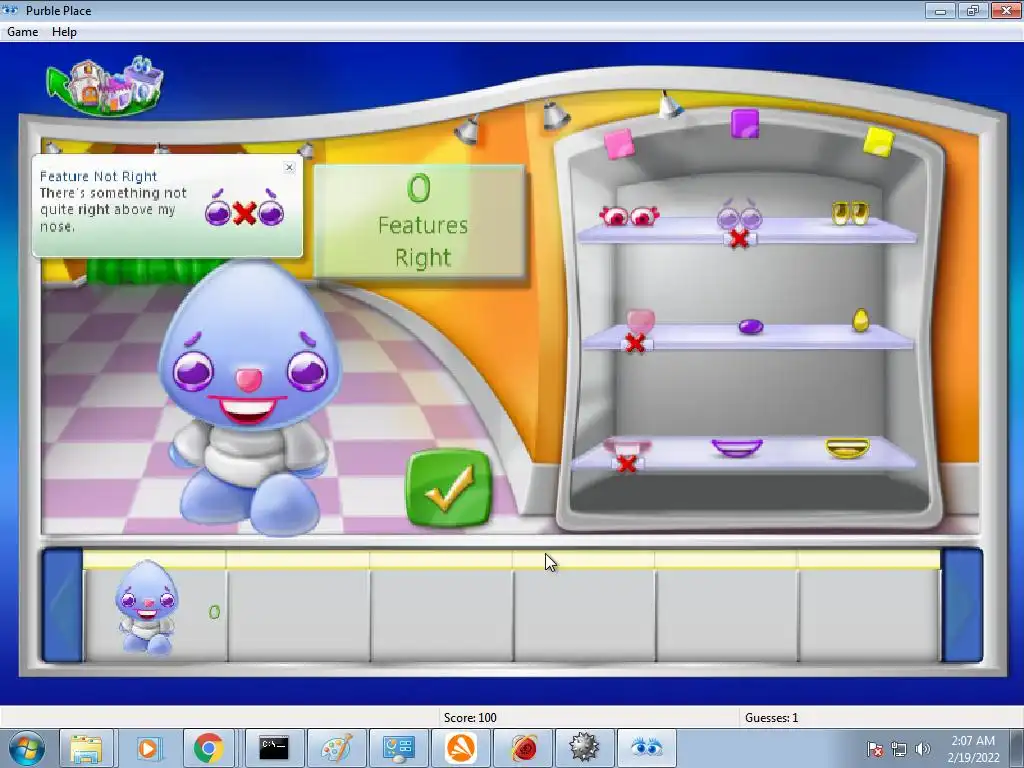Click the first guess Purble thumbnail in history
The width and height of the screenshot is (1024, 768).
point(147,607)
